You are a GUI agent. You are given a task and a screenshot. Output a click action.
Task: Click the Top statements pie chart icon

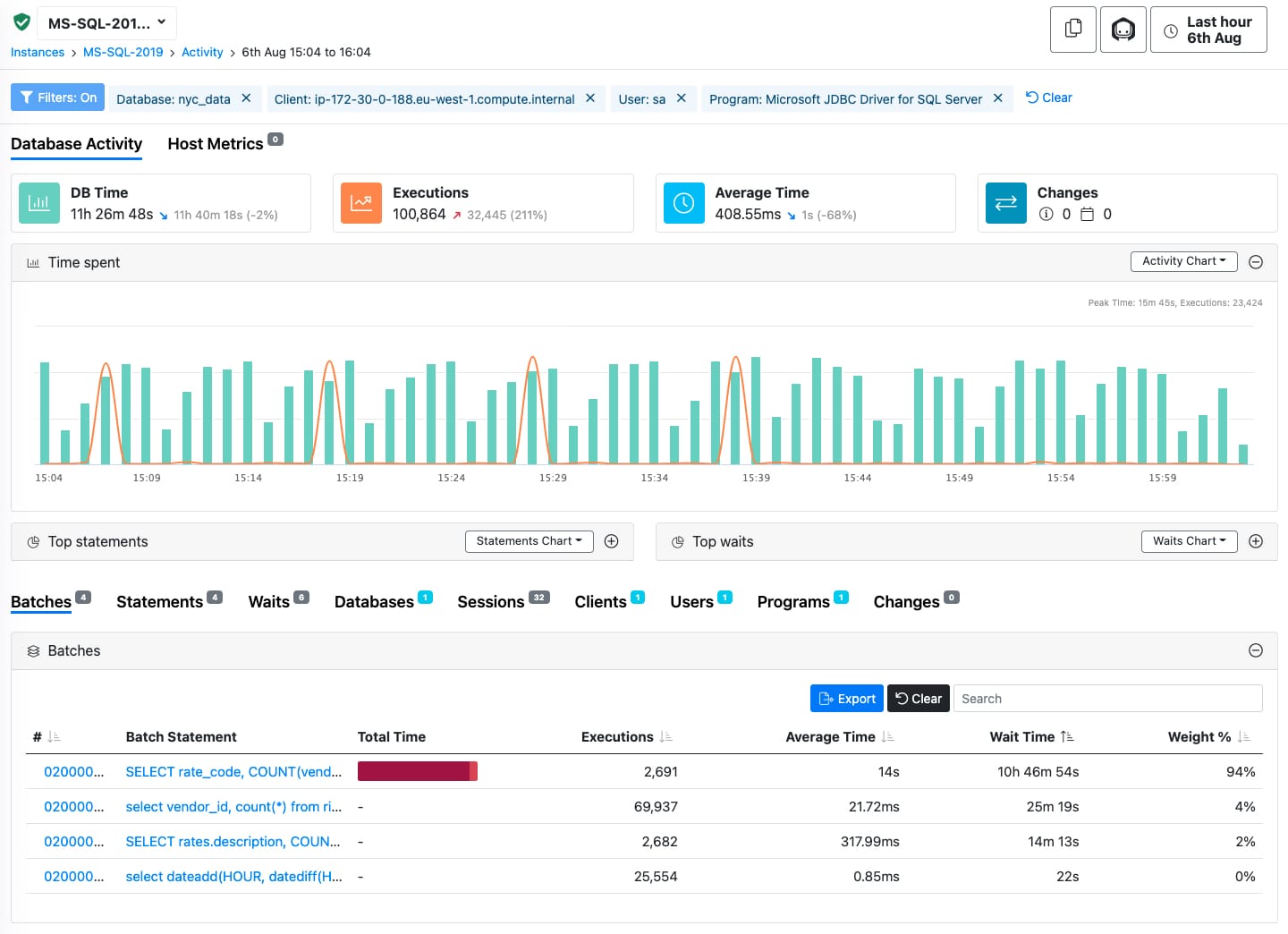click(x=33, y=541)
